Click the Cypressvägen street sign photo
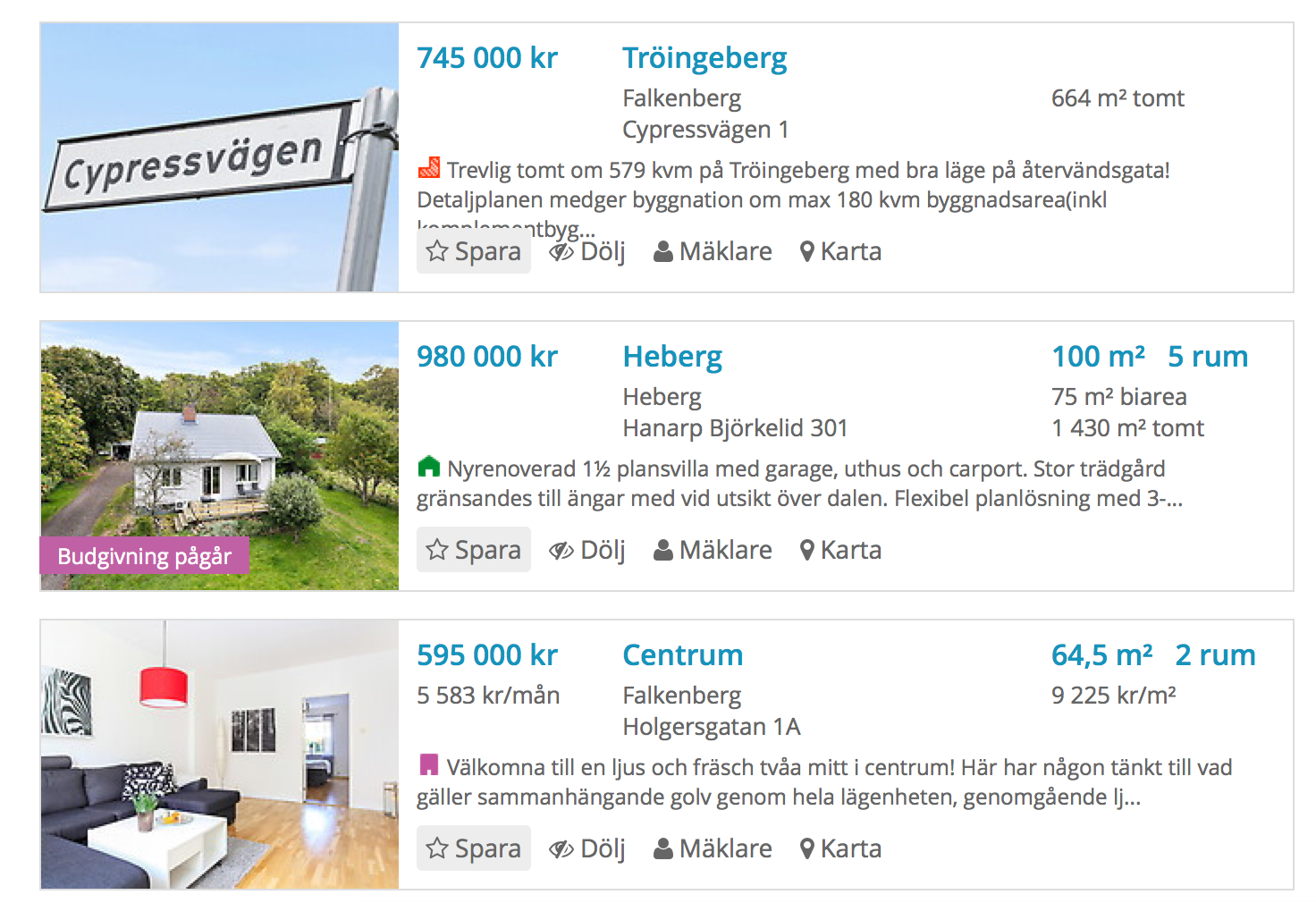Image resolution: width=1316 pixels, height=903 pixels. (220, 157)
